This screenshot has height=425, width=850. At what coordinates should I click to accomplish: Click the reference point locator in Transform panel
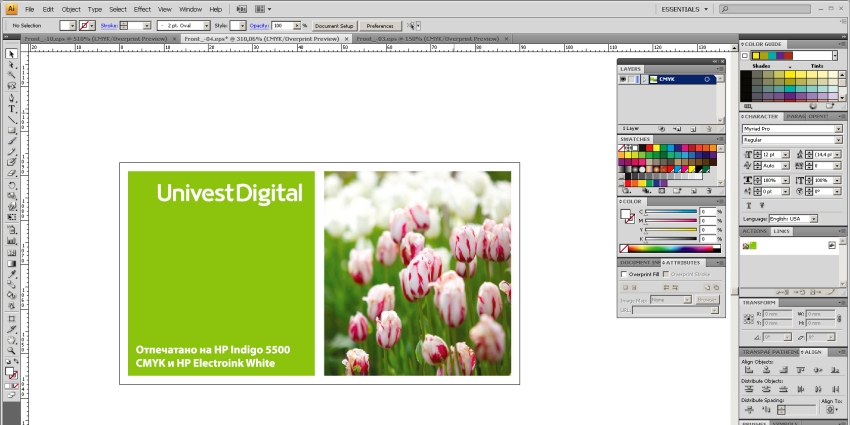coord(749,318)
